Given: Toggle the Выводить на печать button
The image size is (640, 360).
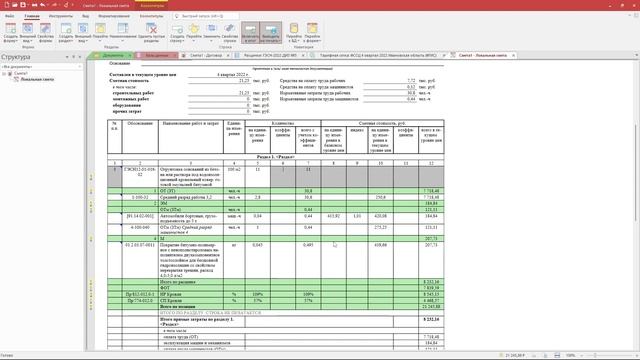Looking at the screenshot, I should coord(271,33).
